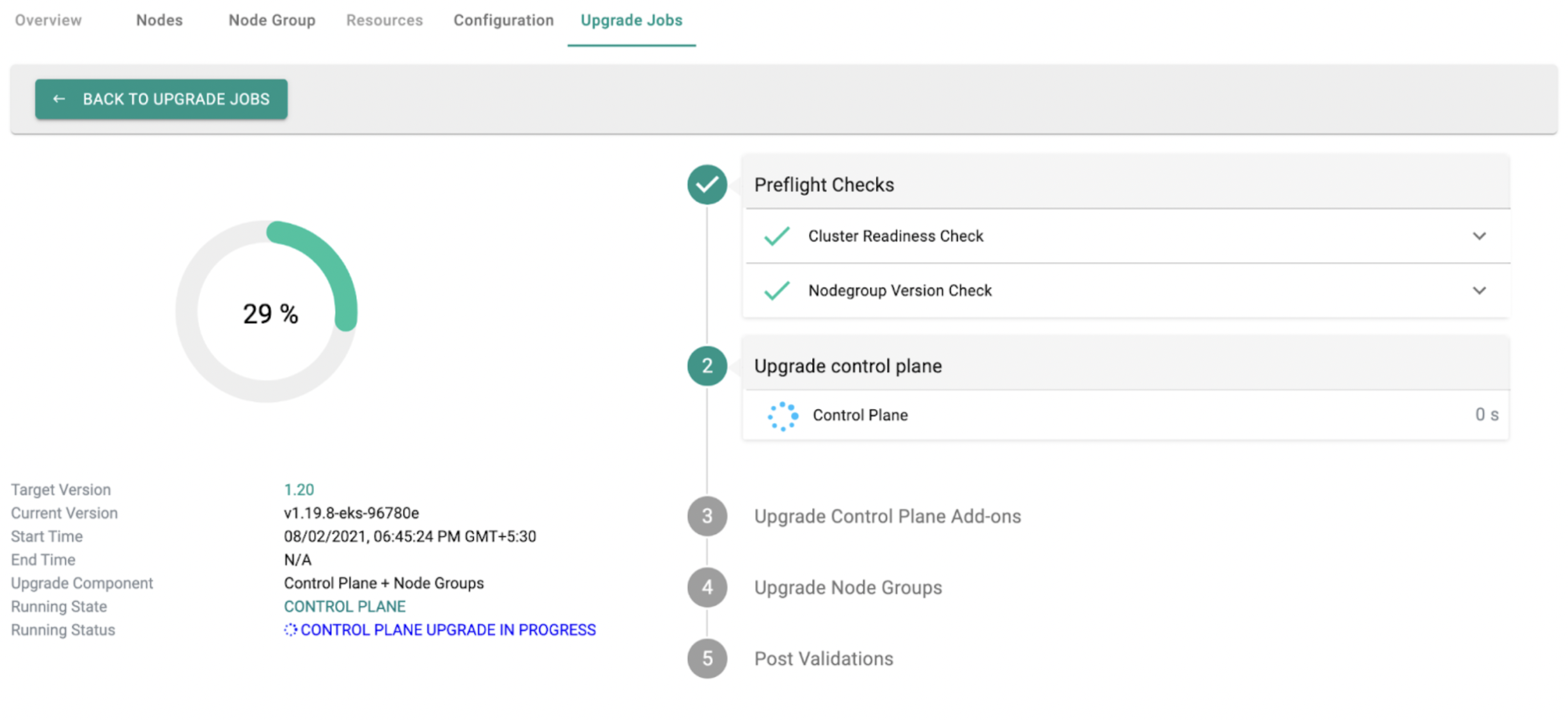Switch to the Nodes tab

[x=159, y=20]
